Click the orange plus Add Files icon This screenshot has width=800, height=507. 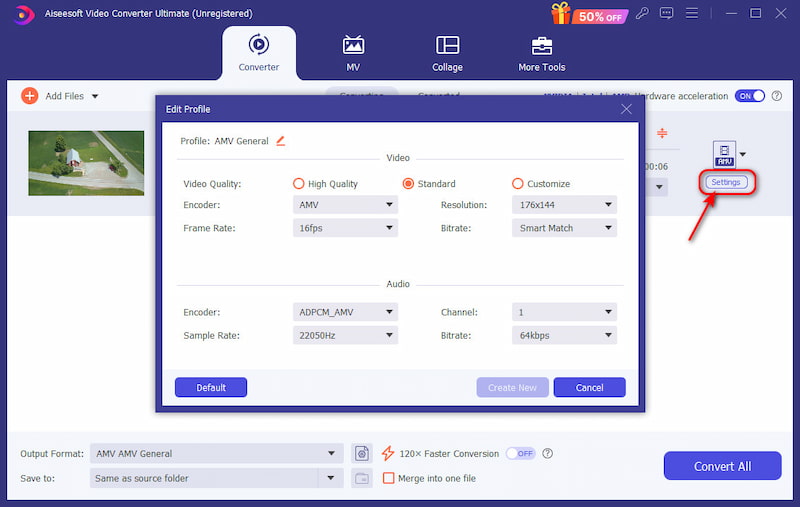[30, 96]
